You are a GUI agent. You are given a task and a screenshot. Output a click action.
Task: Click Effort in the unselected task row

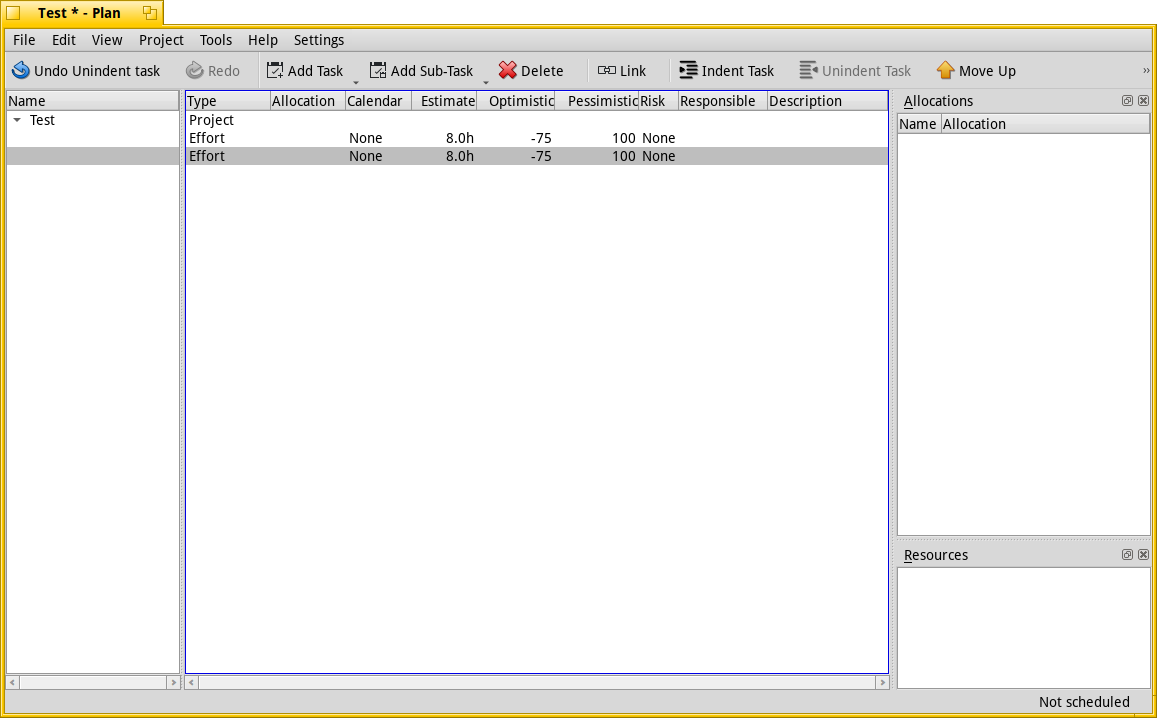207,138
